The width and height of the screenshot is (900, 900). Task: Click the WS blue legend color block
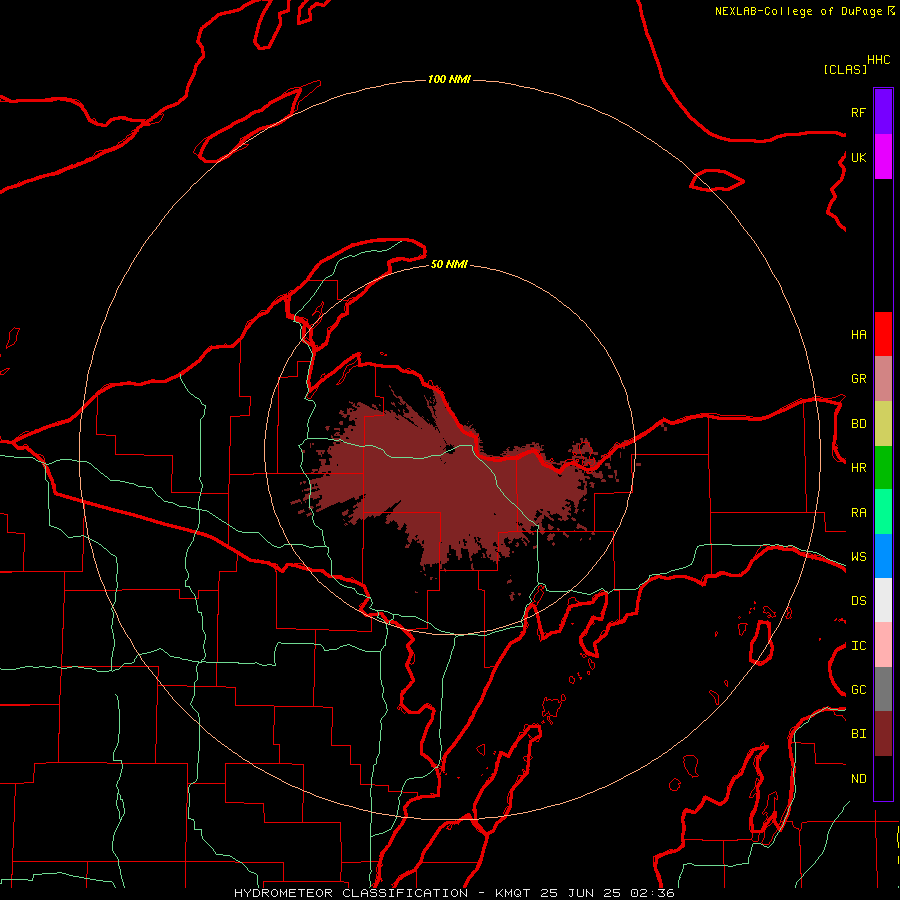pos(883,556)
